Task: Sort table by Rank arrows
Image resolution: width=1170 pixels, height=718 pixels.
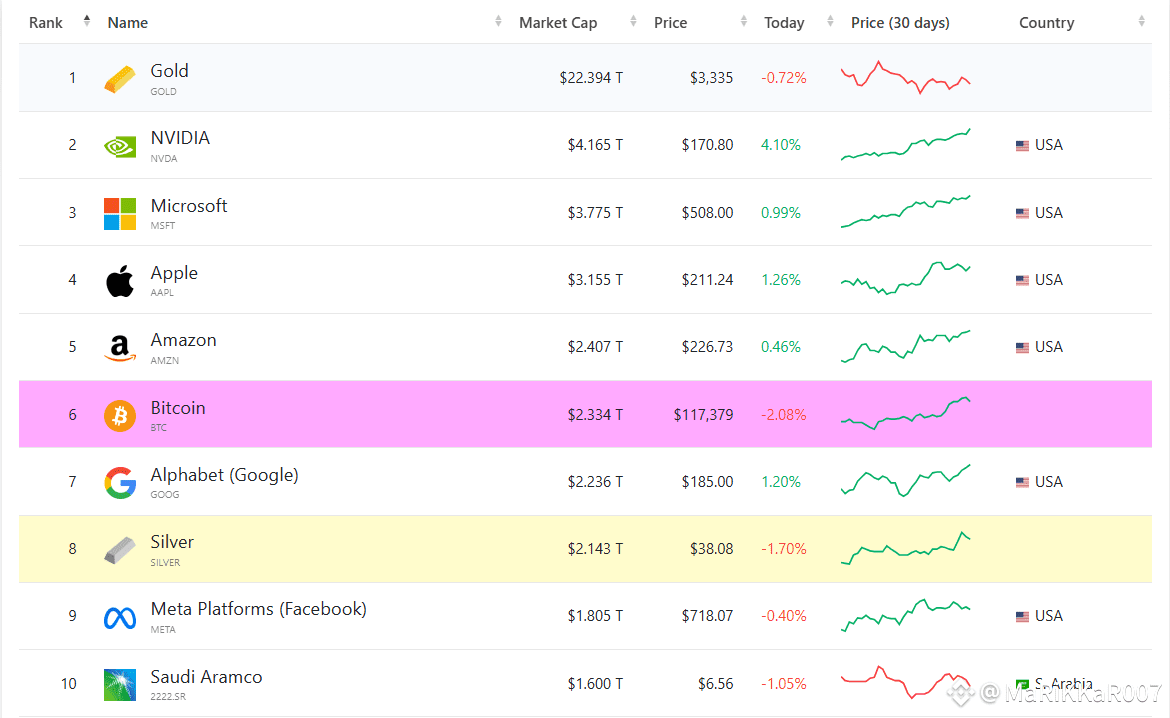Action: tap(87, 21)
